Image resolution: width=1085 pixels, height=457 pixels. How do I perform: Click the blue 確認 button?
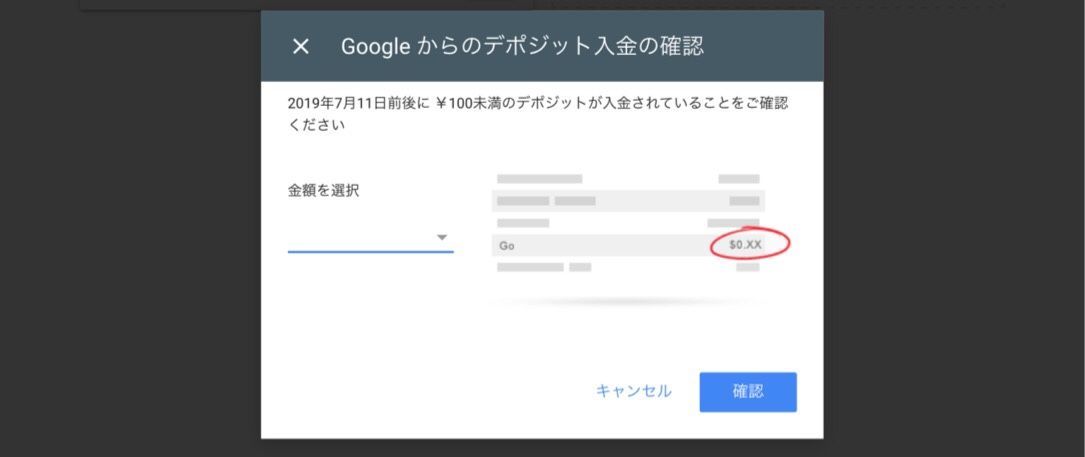click(x=748, y=392)
